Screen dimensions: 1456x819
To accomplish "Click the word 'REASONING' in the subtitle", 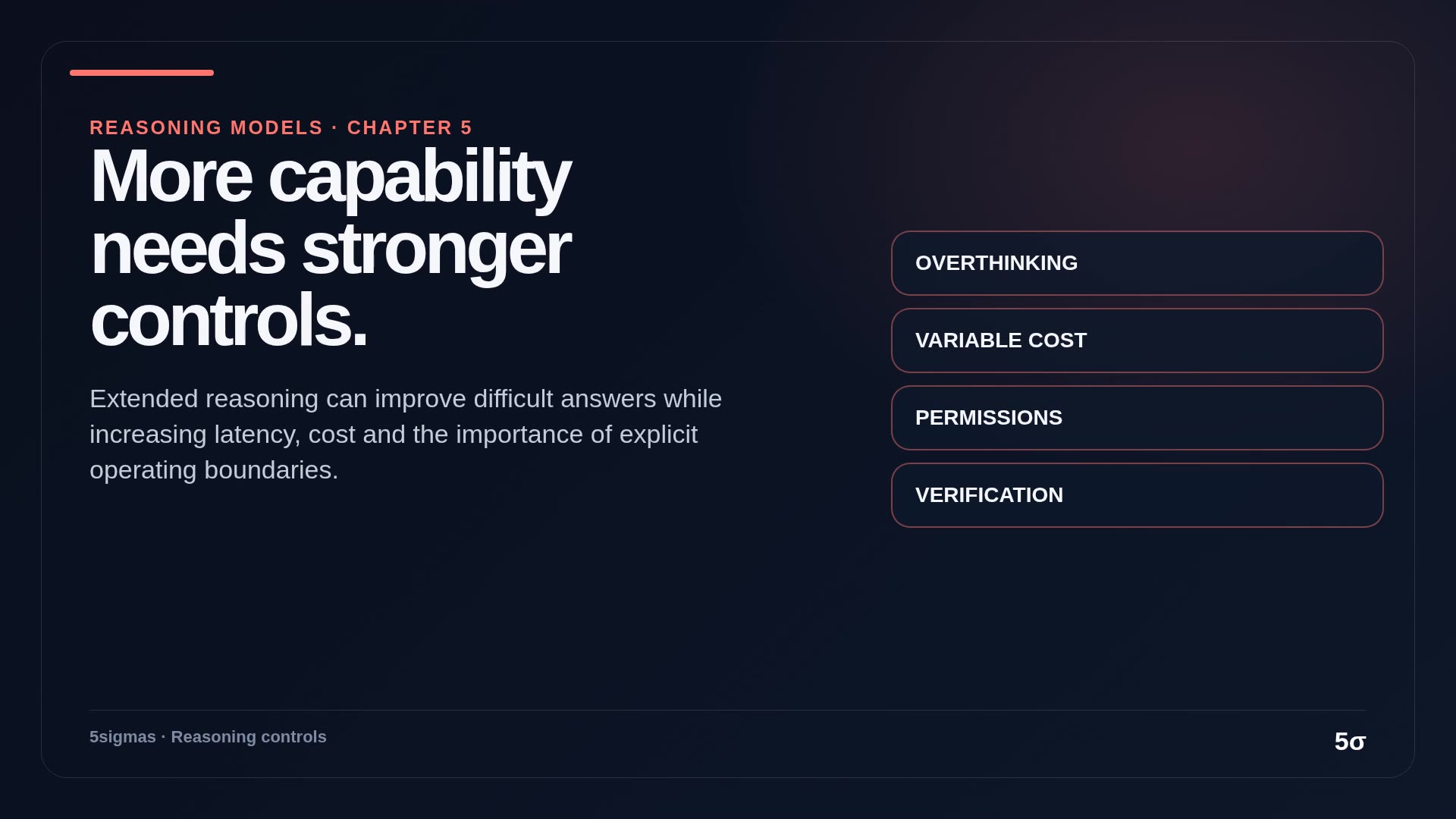I will click(156, 127).
